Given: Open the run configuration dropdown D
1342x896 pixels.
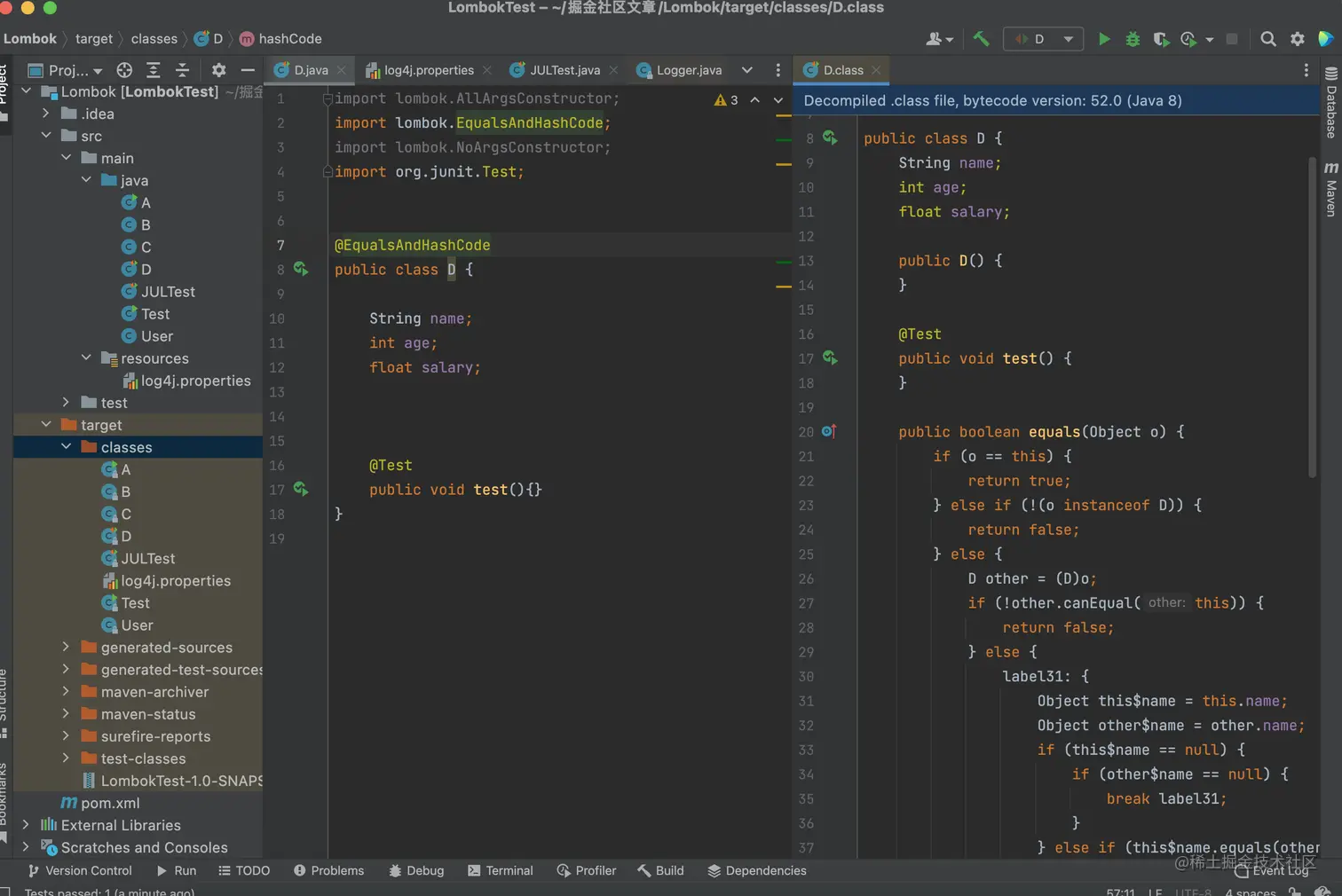Looking at the screenshot, I should (1044, 39).
